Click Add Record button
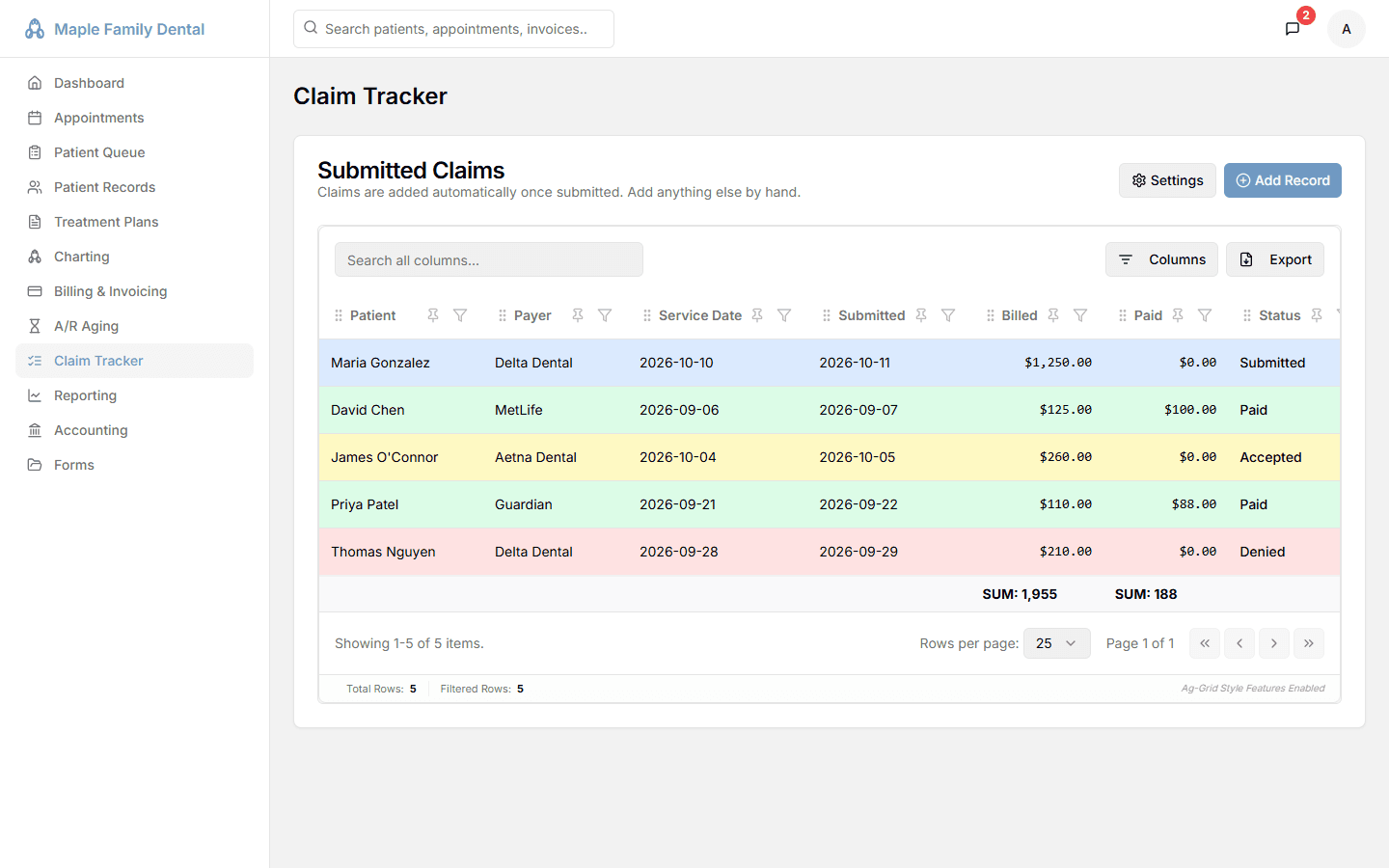This screenshot has height=868, width=1389. (1282, 180)
